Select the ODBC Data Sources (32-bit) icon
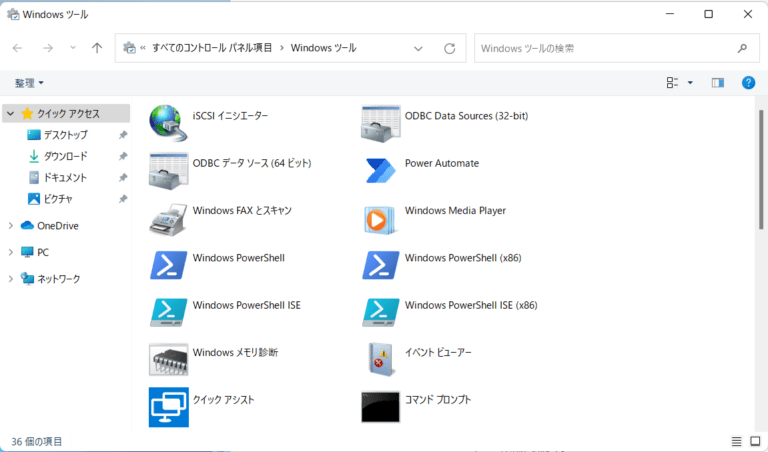 click(381, 124)
